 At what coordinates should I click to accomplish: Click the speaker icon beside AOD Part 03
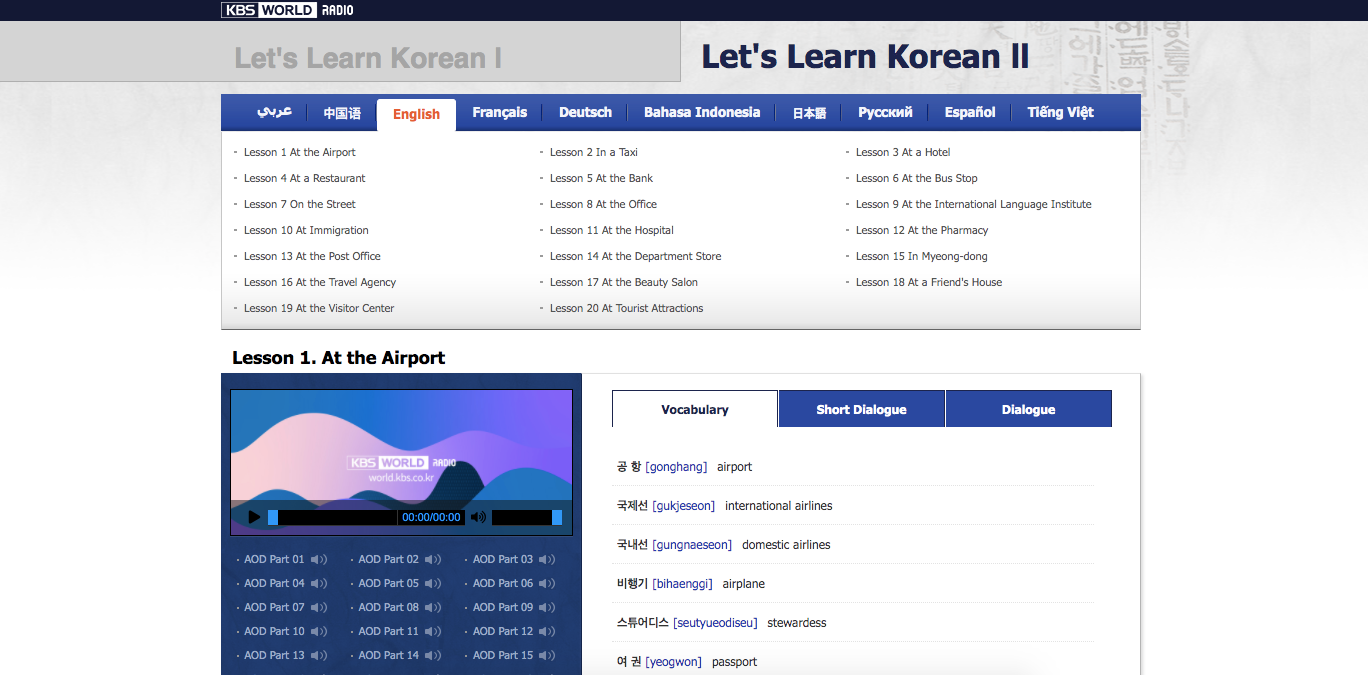pos(547,559)
